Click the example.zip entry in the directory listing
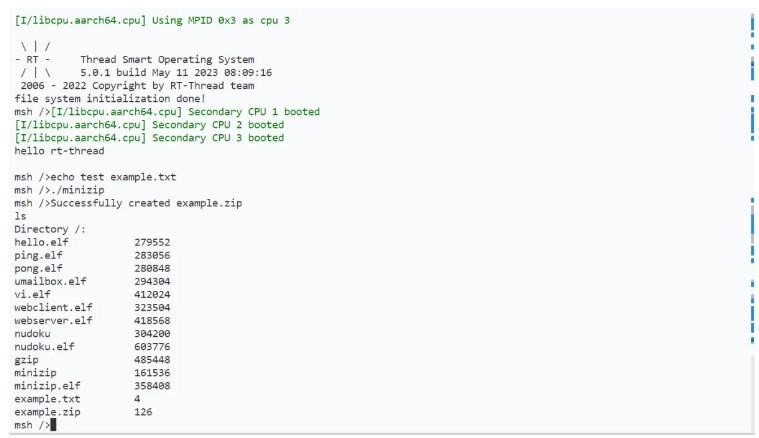Viewport: 759px width, 438px height. pyautogui.click(x=47, y=412)
